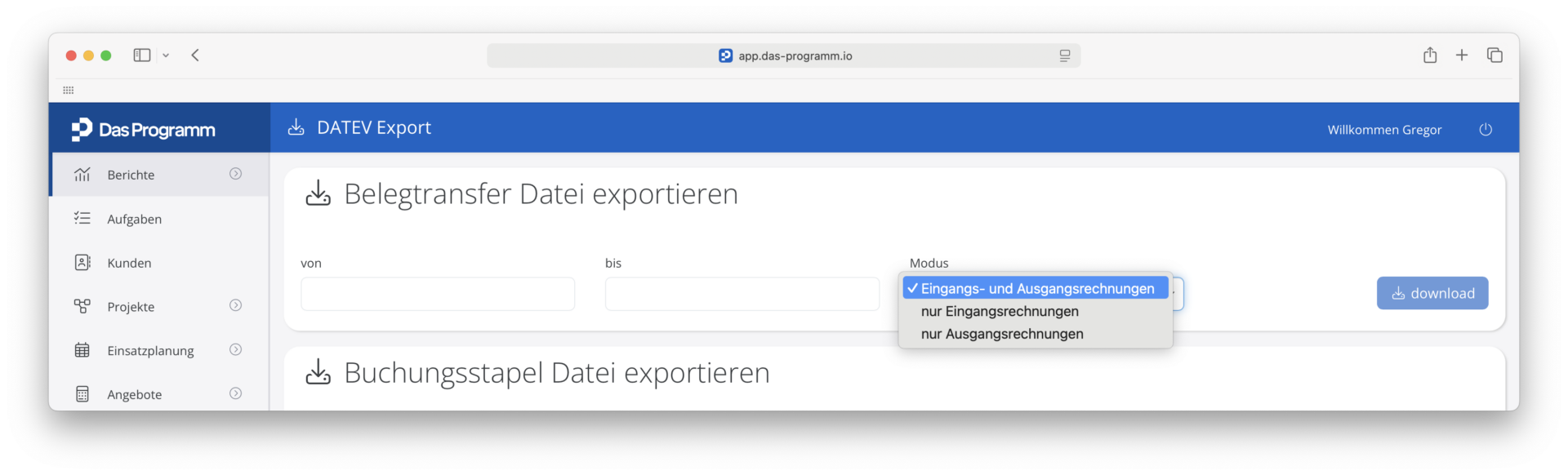1568x475 pixels.
Task: Choose nur Eingangsrechnungen option
Action: (1036, 311)
